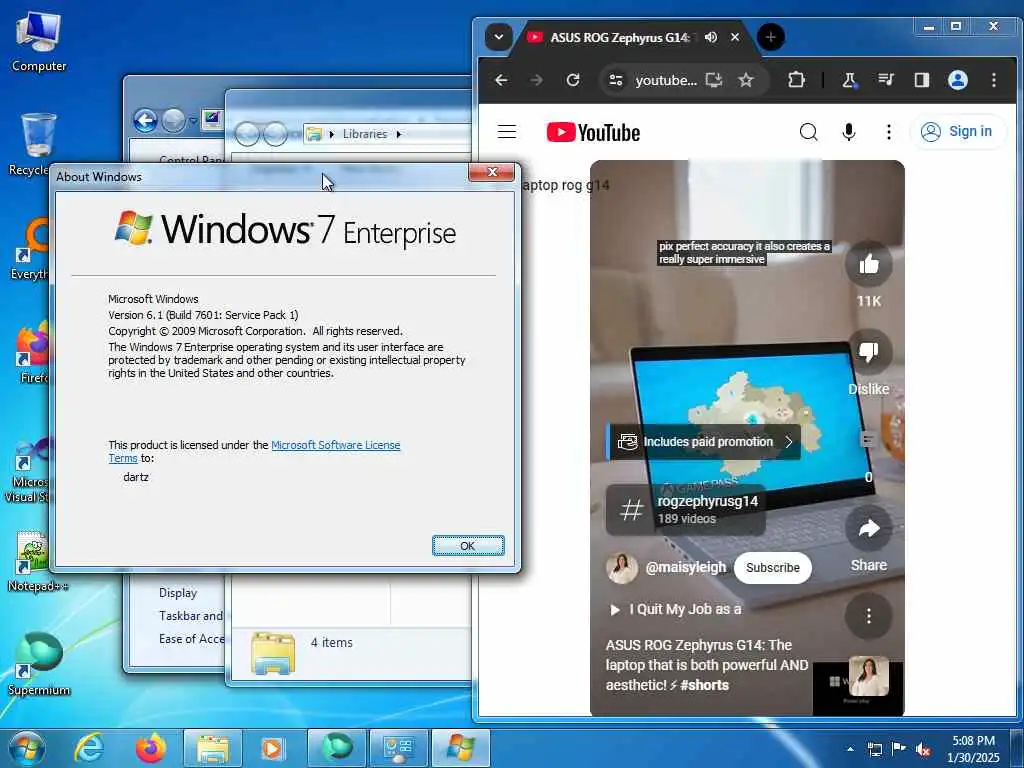1024x768 pixels.
Task: Switch to Supermium in the taskbar
Action: click(x=337, y=748)
